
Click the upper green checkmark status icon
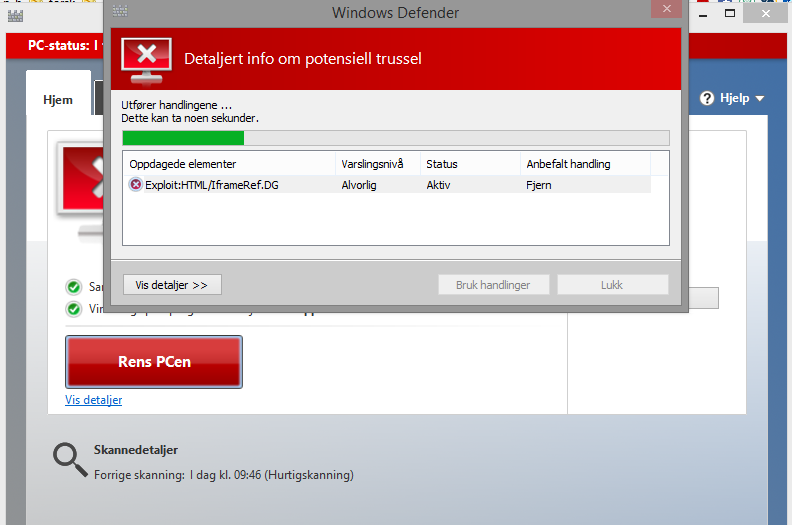74,287
